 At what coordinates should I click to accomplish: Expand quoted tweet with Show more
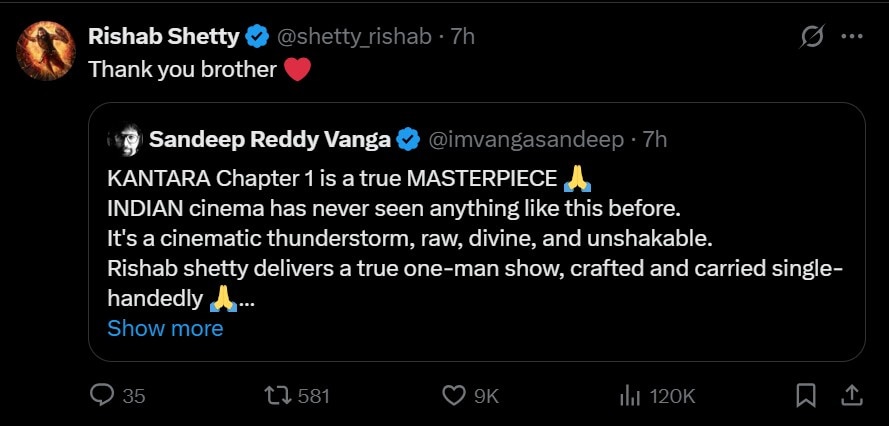[x=165, y=328]
